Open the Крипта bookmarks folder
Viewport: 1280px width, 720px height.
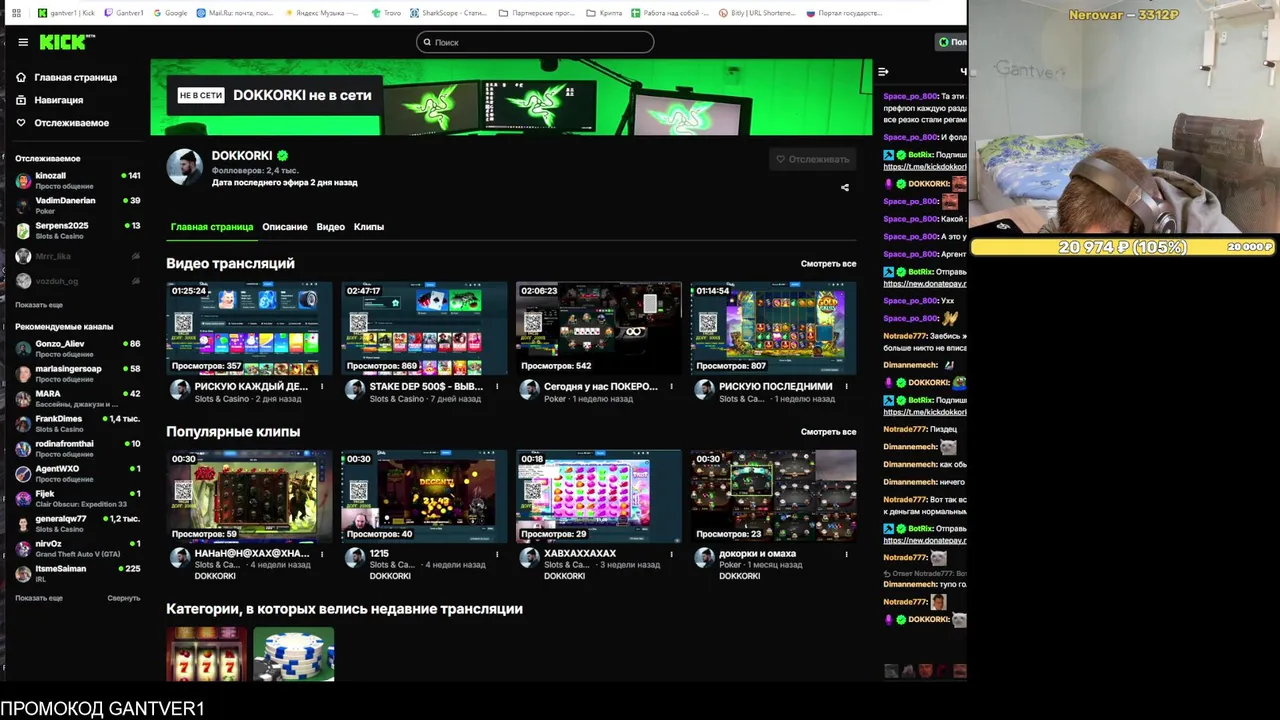[604, 13]
